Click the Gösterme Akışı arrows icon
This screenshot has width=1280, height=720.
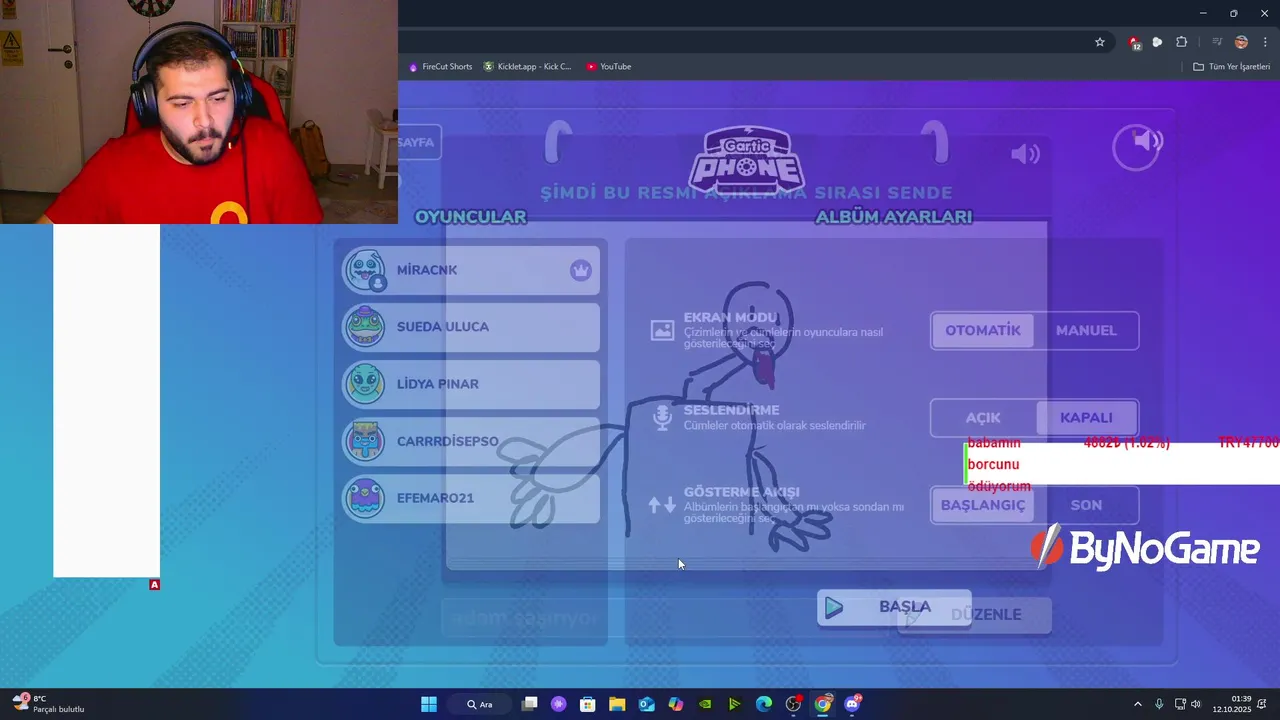662,505
